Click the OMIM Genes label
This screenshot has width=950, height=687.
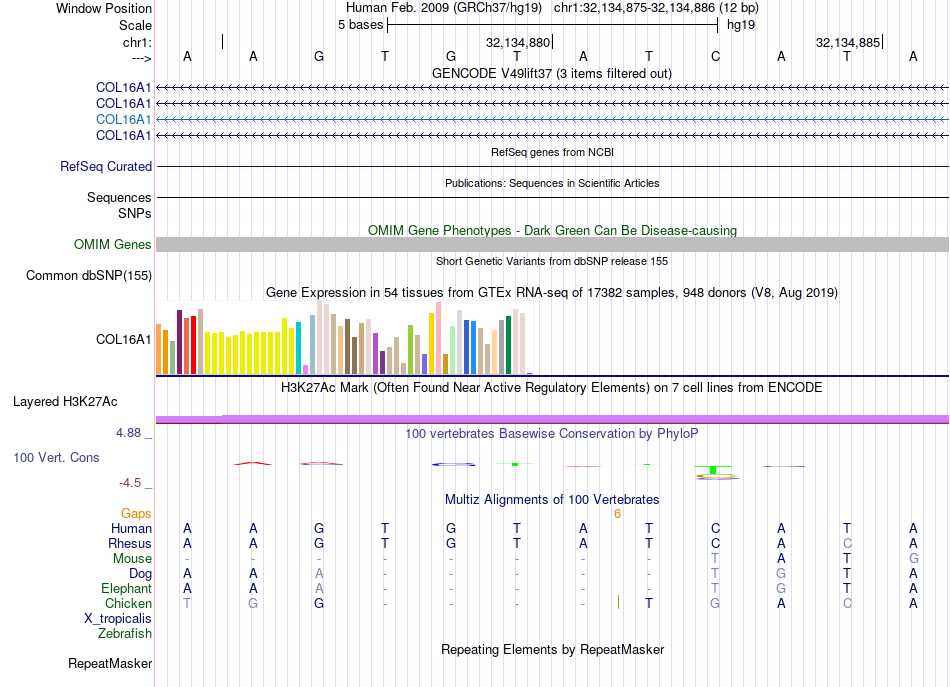point(113,244)
